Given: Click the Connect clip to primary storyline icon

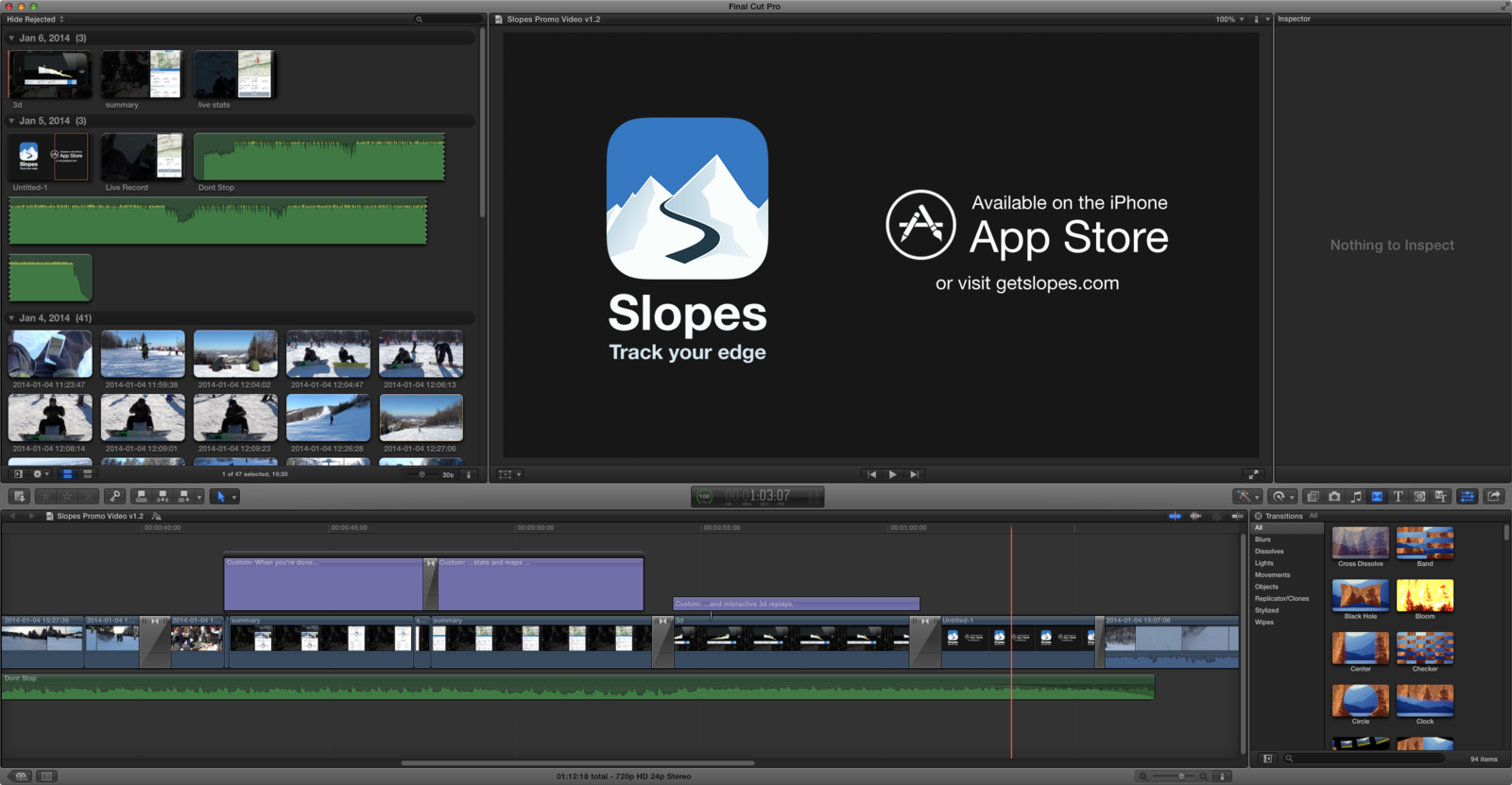Looking at the screenshot, I should [x=141, y=496].
